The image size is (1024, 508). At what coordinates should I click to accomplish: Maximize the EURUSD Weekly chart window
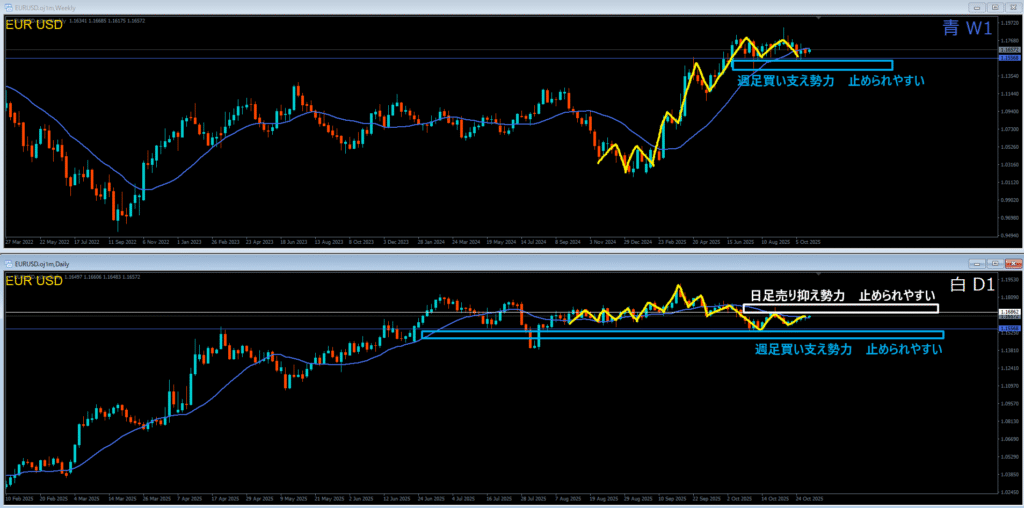[993, 6]
